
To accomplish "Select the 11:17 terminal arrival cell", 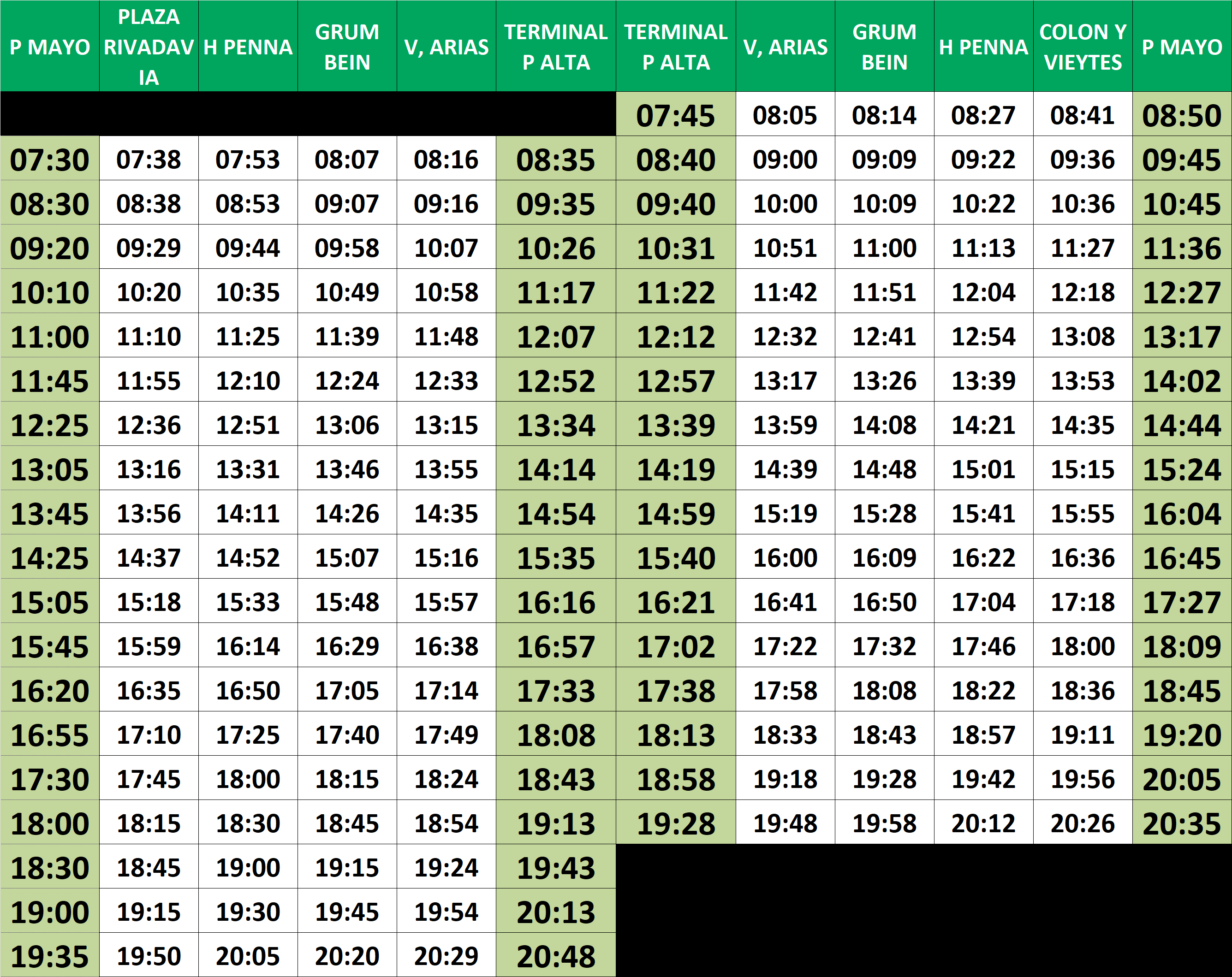I will 555,292.
